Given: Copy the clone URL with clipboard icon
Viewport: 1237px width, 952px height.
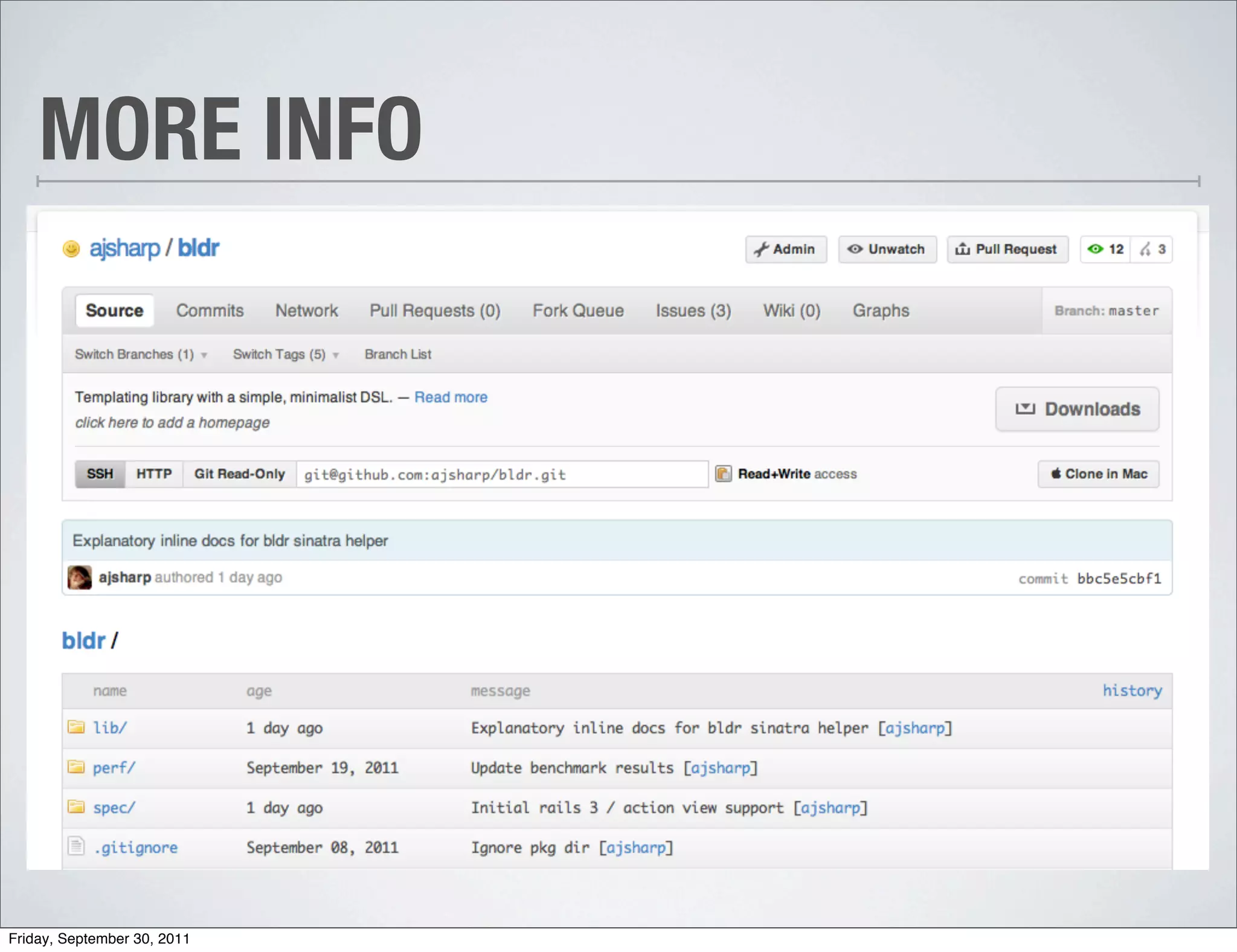Looking at the screenshot, I should coord(723,474).
